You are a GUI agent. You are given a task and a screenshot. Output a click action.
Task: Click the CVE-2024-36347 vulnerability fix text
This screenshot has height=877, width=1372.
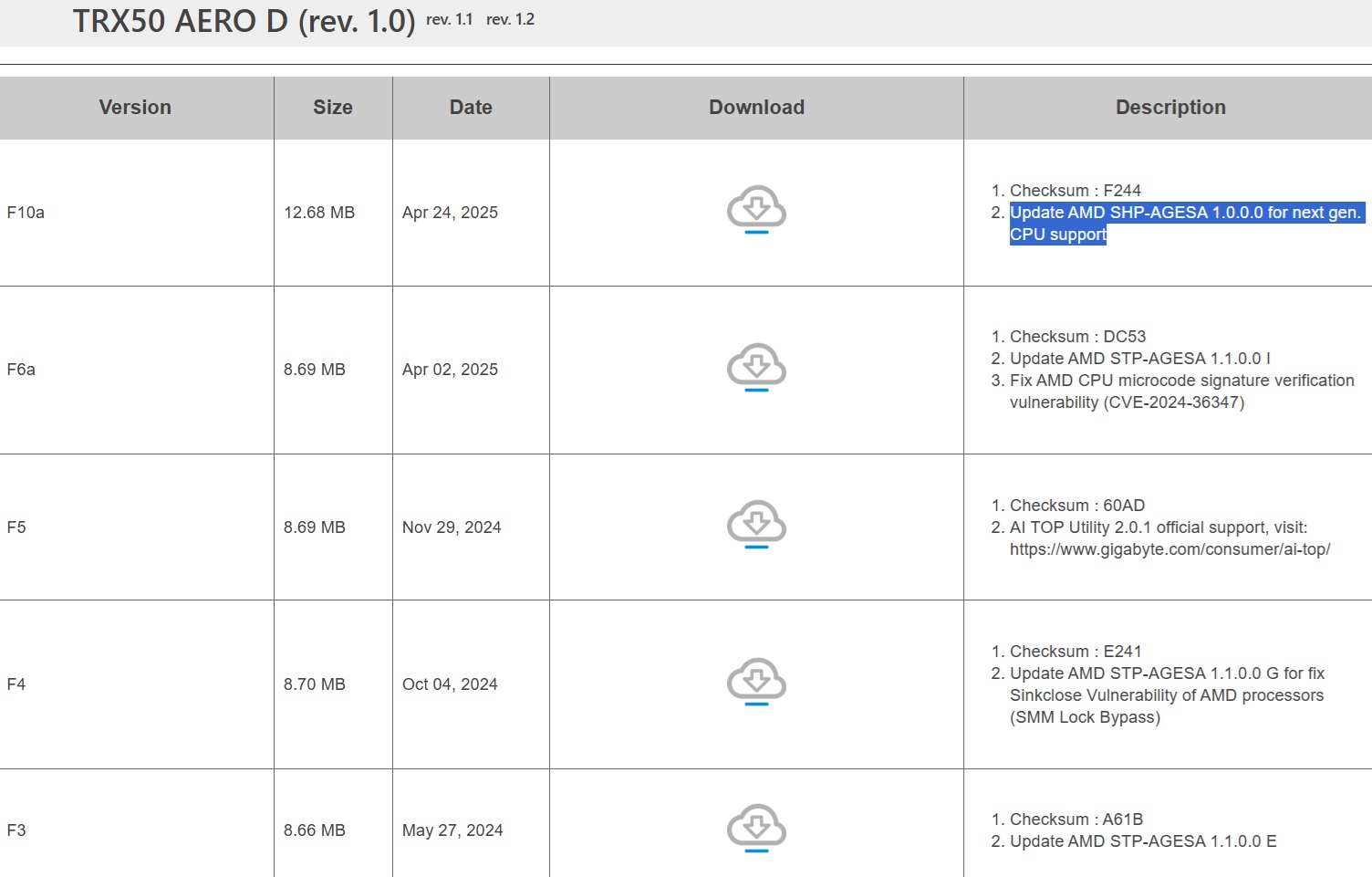(1181, 392)
